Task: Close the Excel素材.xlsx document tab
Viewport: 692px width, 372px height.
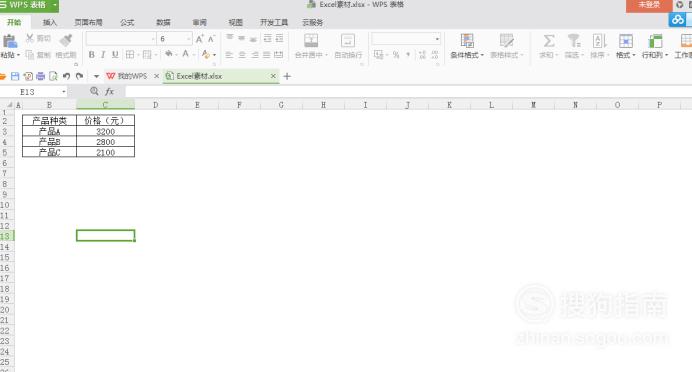Action: coord(273,76)
